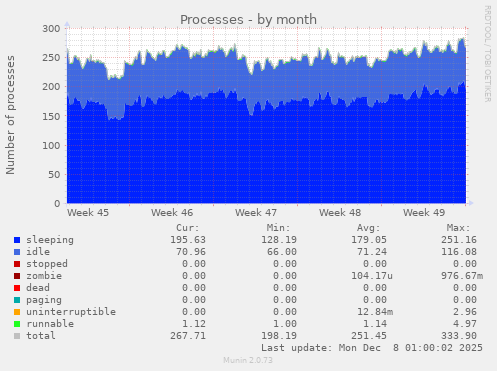Viewport: 497px width, 371px height.
Task: Click the sleeping average value 179.05
Action: [x=369, y=240]
